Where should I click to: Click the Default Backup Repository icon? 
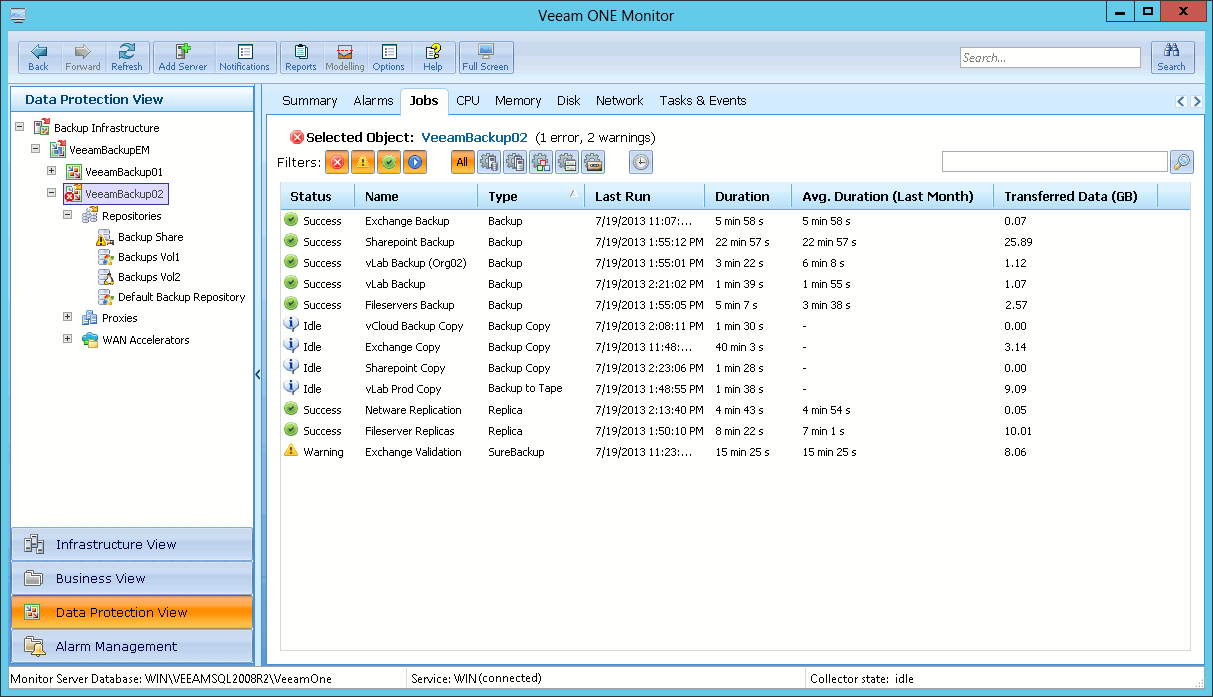coord(105,298)
